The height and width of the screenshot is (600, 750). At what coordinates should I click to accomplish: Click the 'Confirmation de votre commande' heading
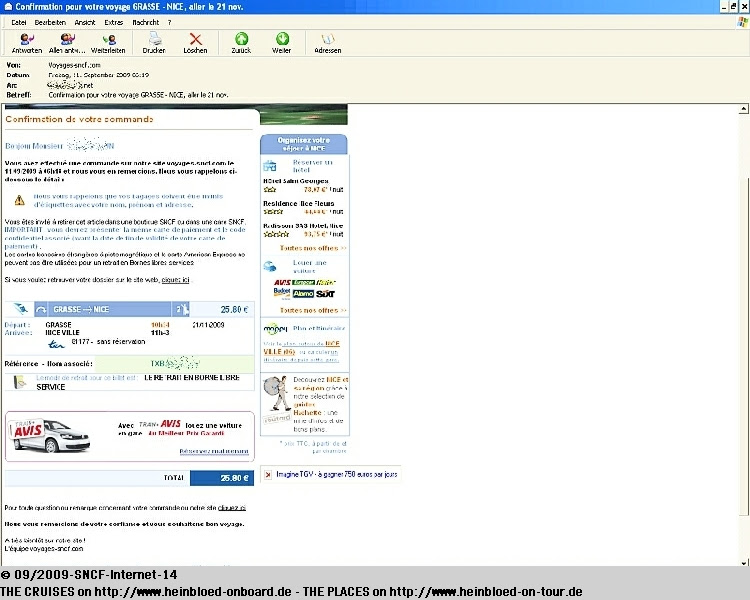tap(79, 119)
